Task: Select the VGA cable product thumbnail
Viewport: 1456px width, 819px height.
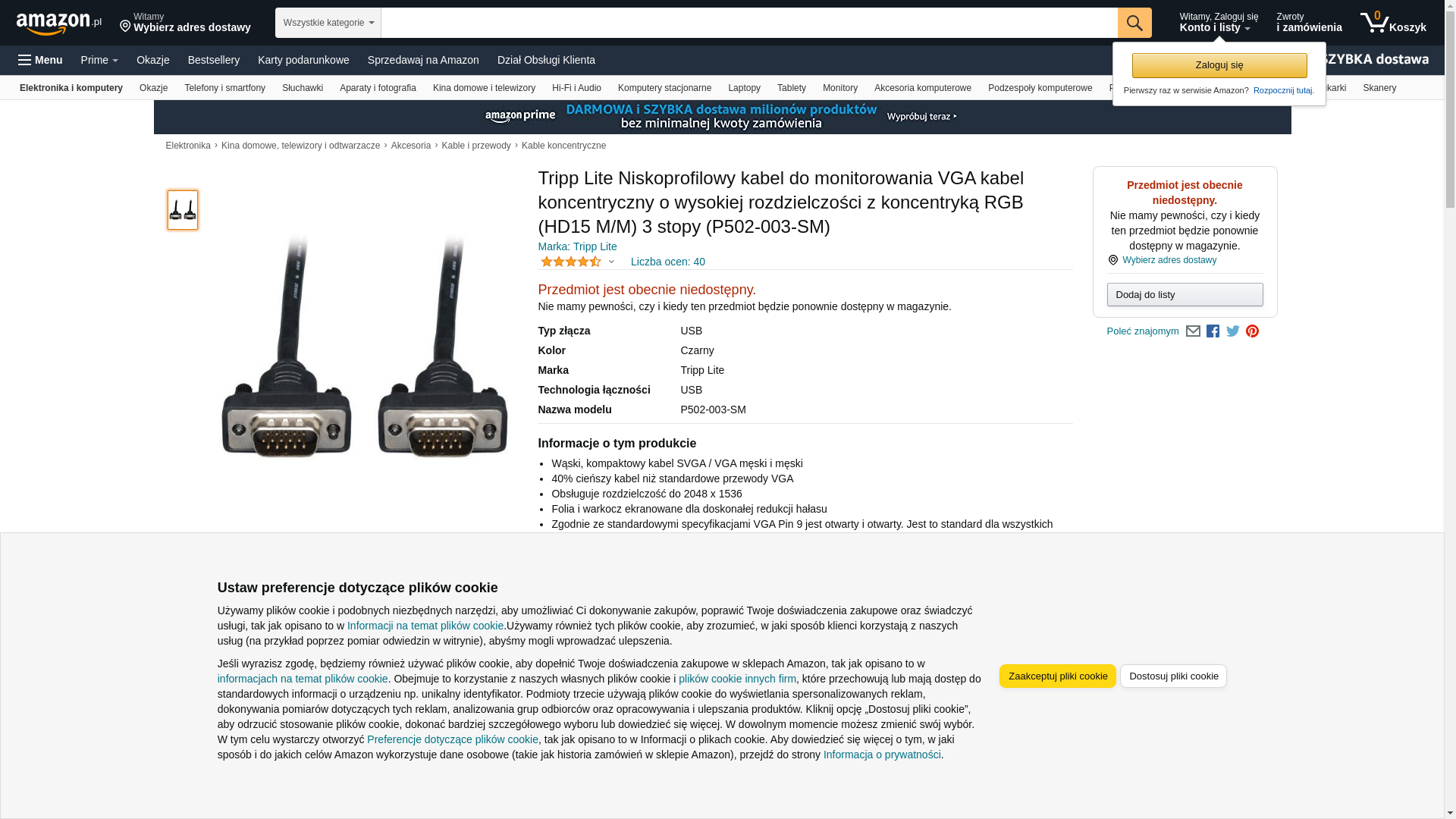Action: [x=183, y=210]
